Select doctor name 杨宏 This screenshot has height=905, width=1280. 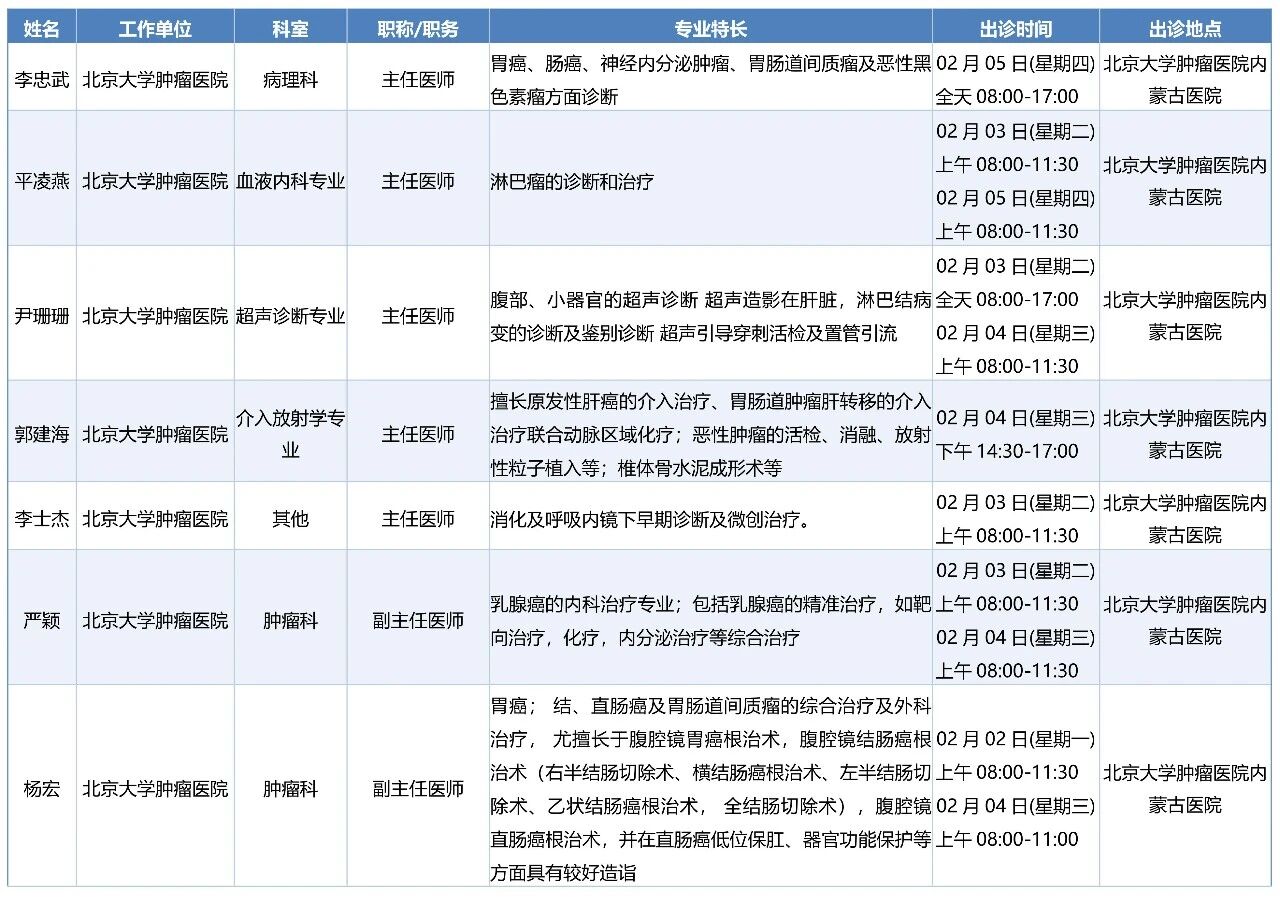click(x=42, y=789)
